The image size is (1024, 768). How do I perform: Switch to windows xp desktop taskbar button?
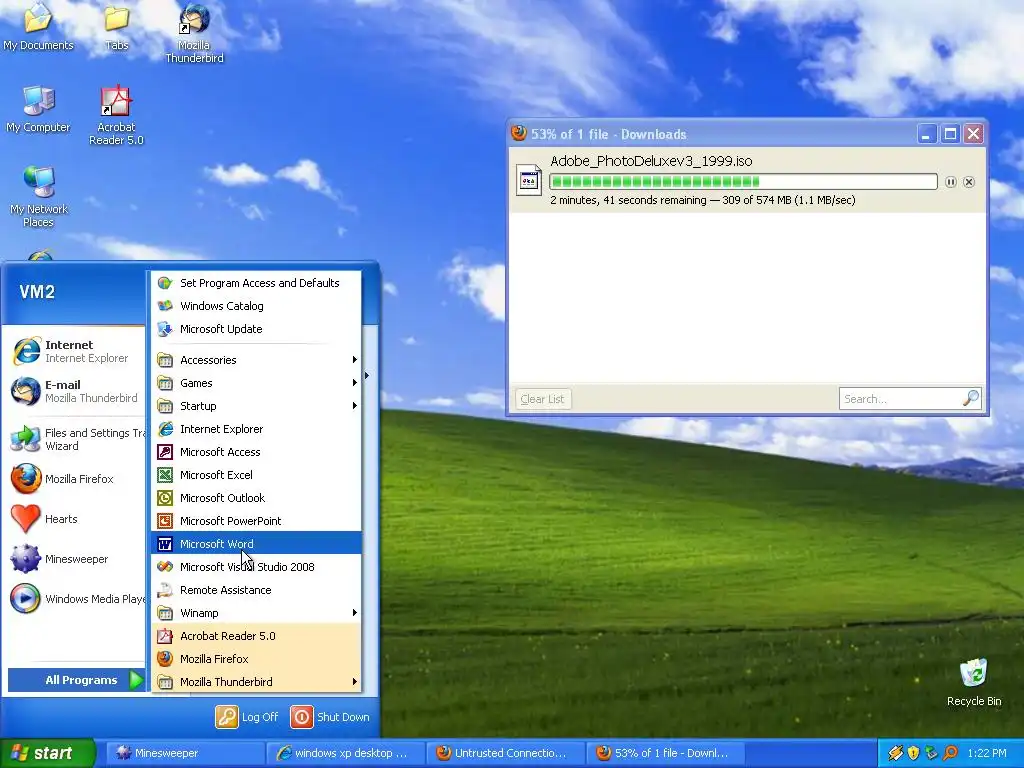tap(345, 753)
